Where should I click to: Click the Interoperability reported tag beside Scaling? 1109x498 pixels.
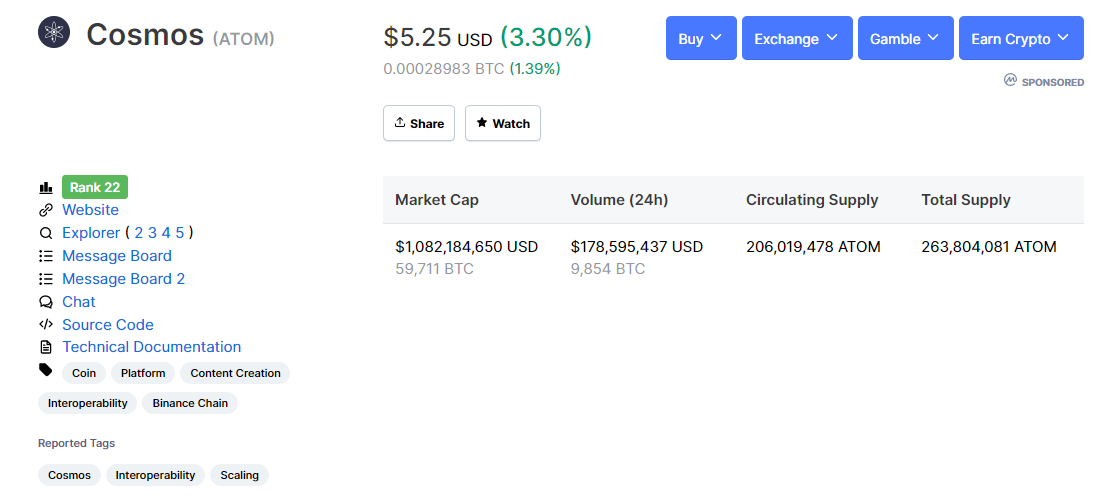(156, 475)
